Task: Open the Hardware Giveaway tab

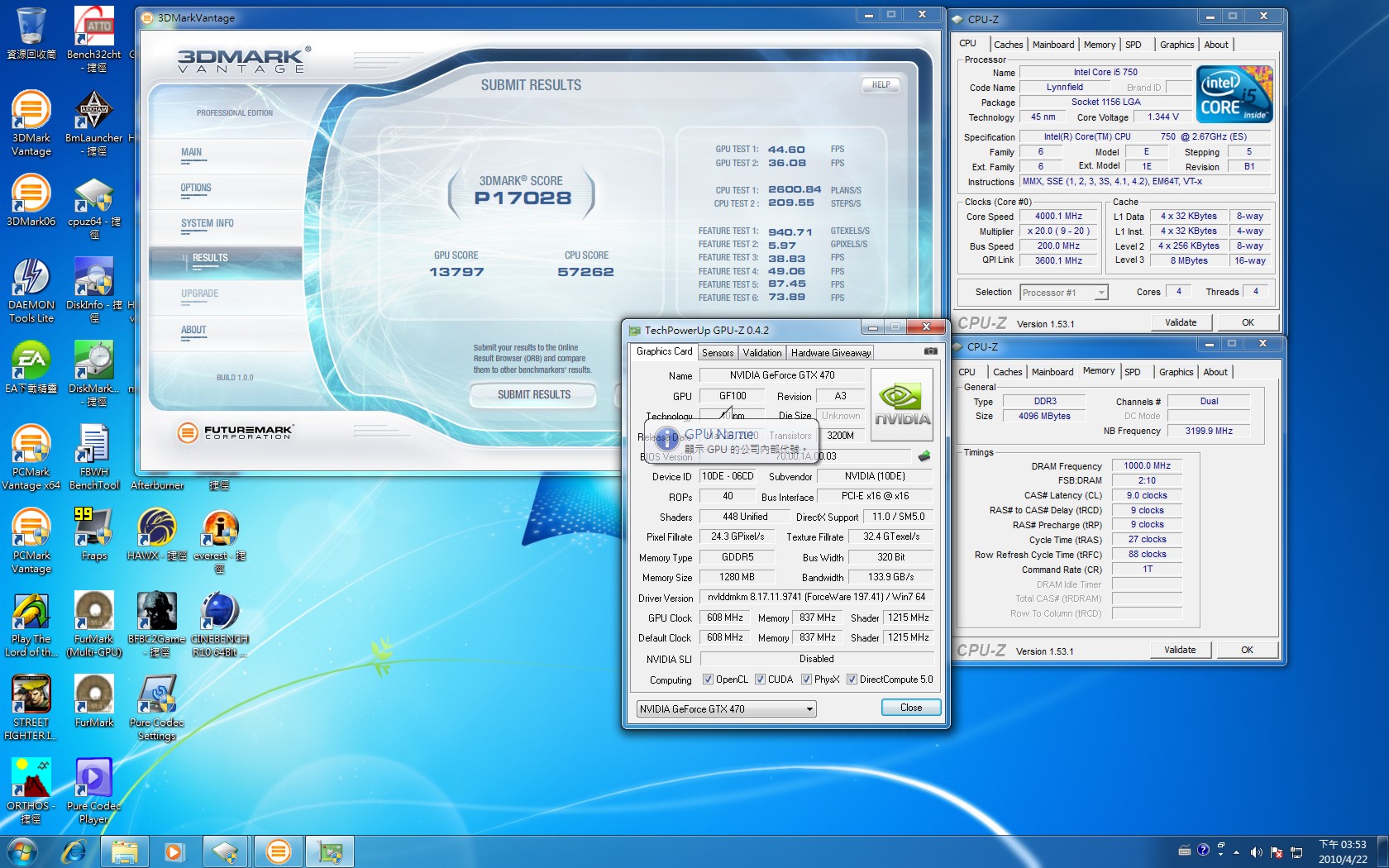Action: [x=831, y=353]
